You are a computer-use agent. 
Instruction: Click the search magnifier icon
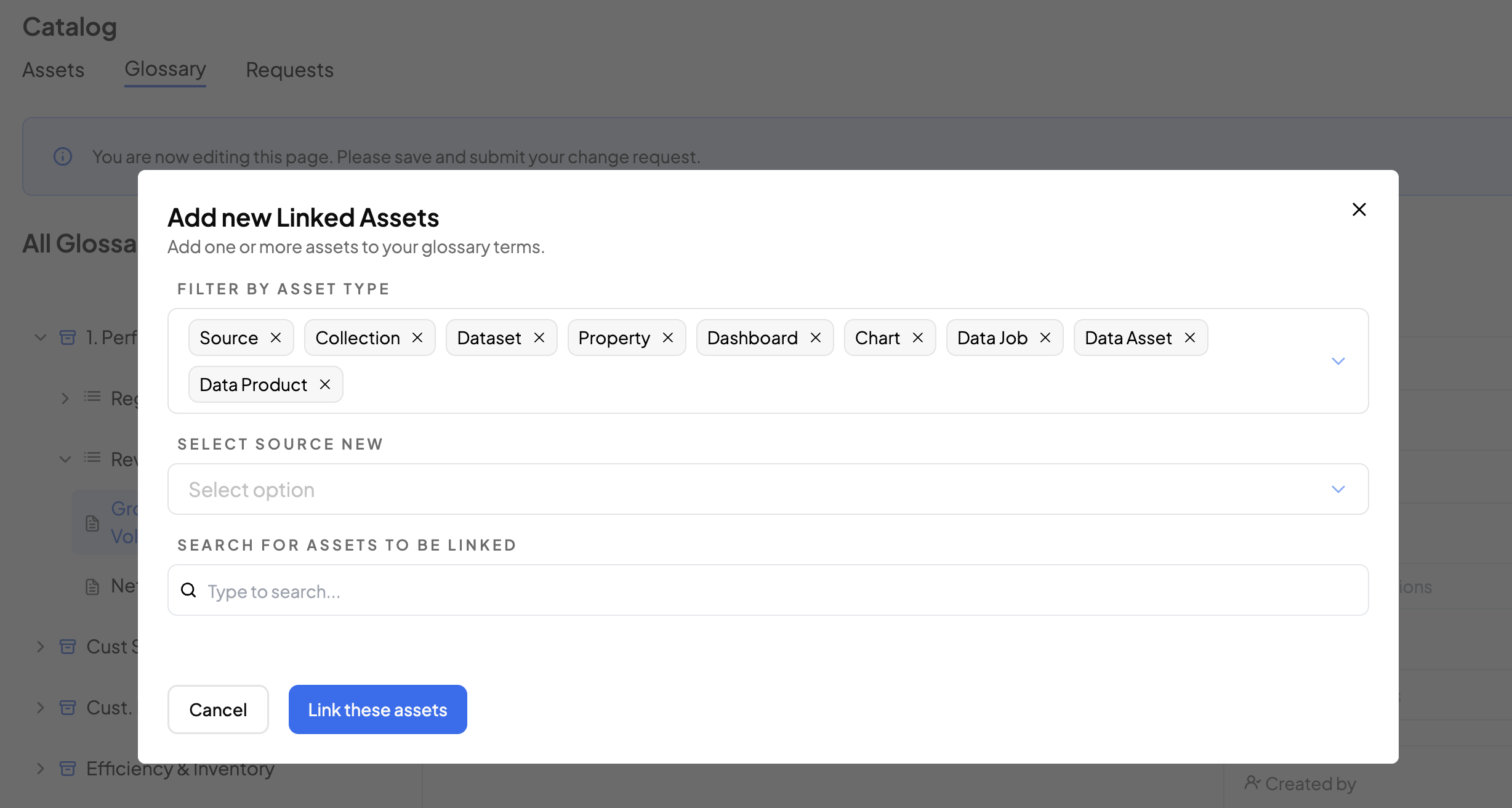[x=188, y=591]
